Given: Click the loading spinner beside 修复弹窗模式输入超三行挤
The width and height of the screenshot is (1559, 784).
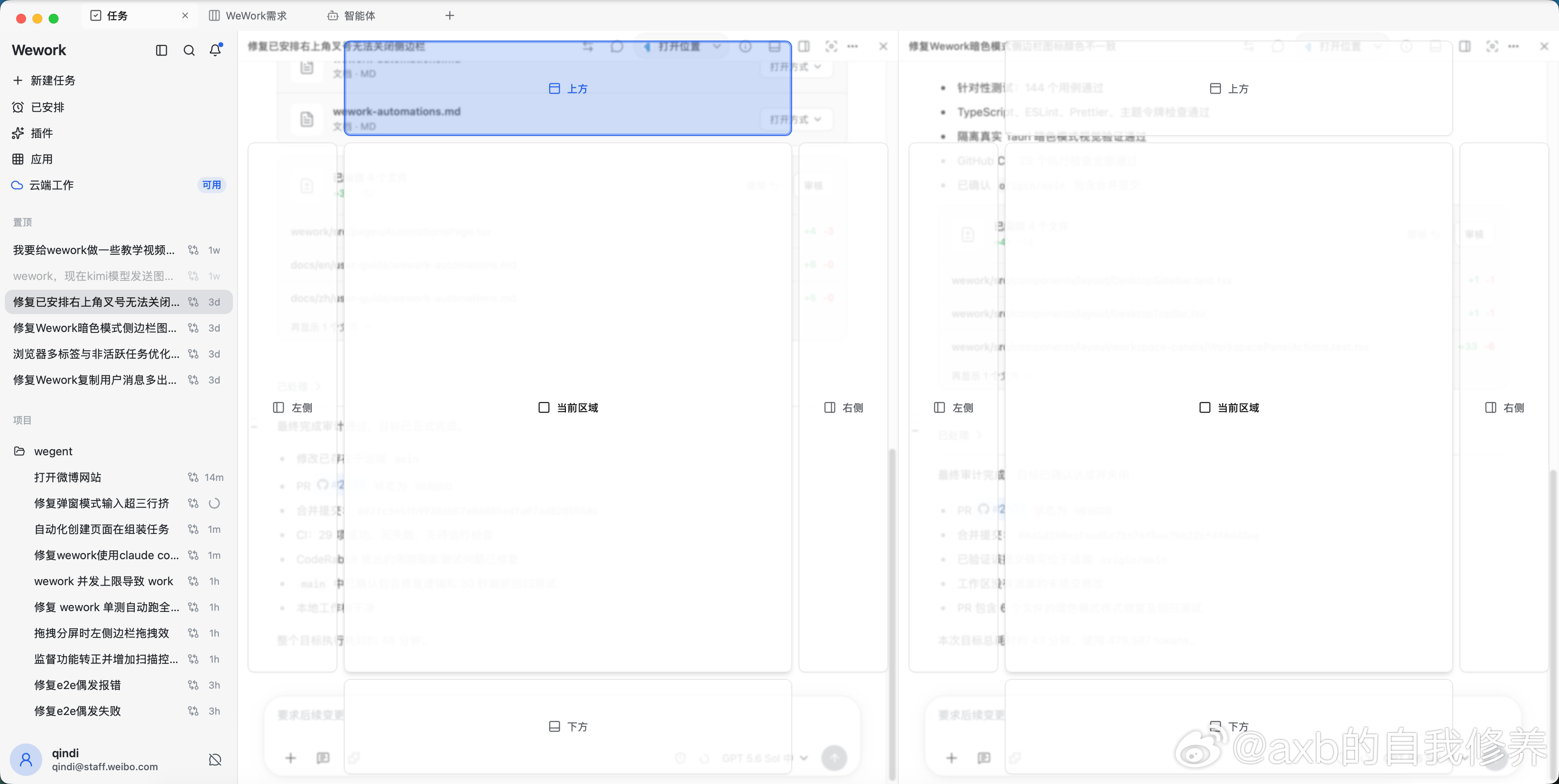Looking at the screenshot, I should [x=214, y=503].
